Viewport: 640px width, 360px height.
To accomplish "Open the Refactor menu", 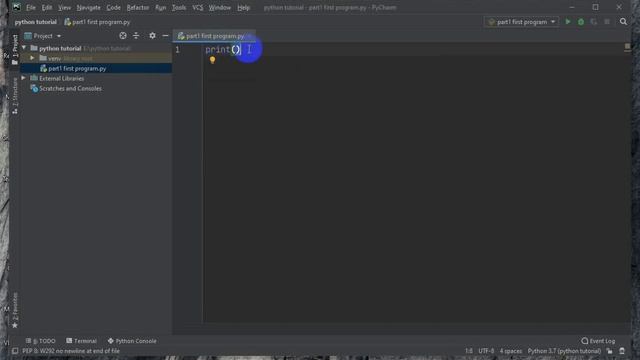I will [x=138, y=7].
